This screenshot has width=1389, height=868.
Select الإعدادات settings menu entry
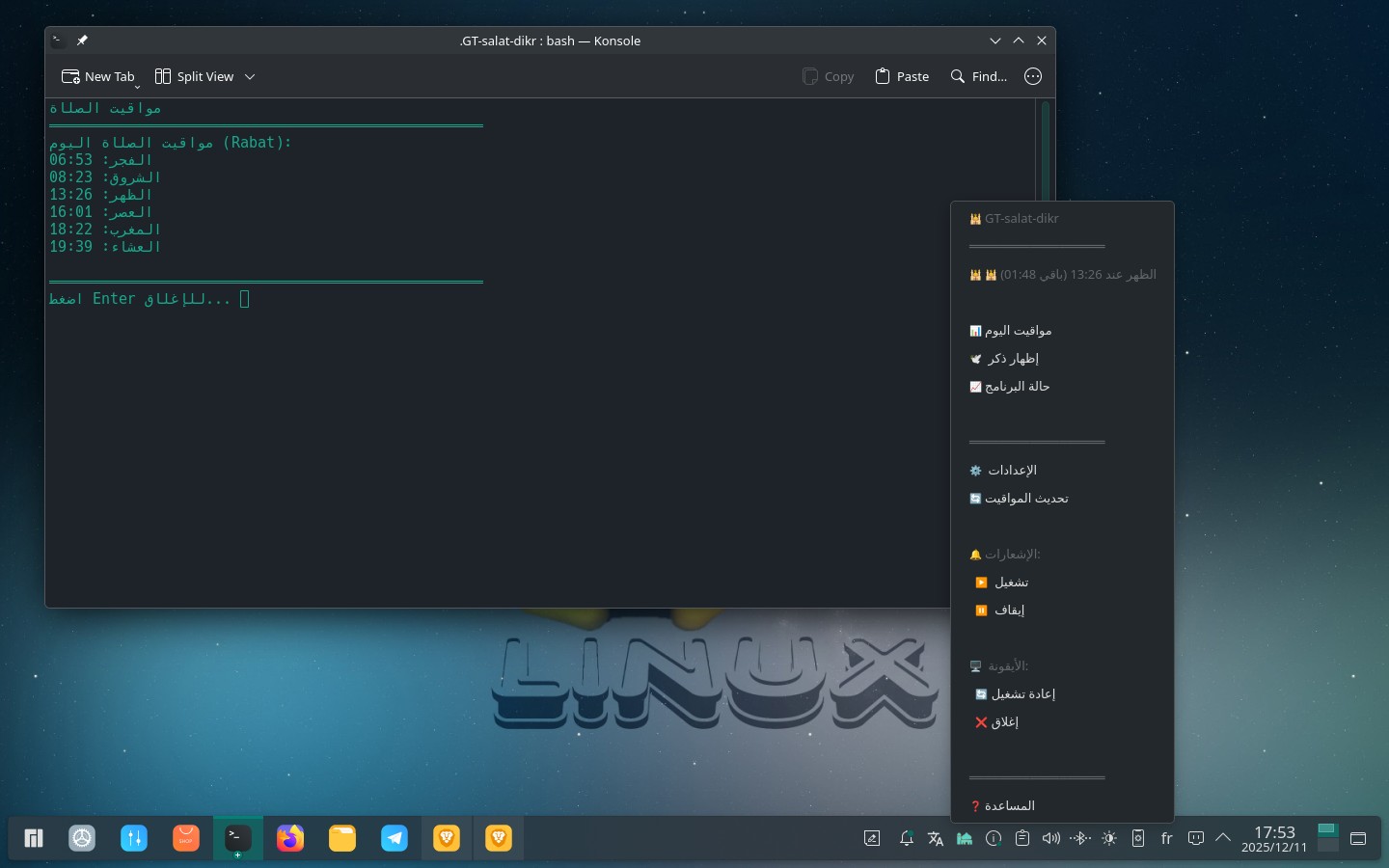pos(1011,471)
